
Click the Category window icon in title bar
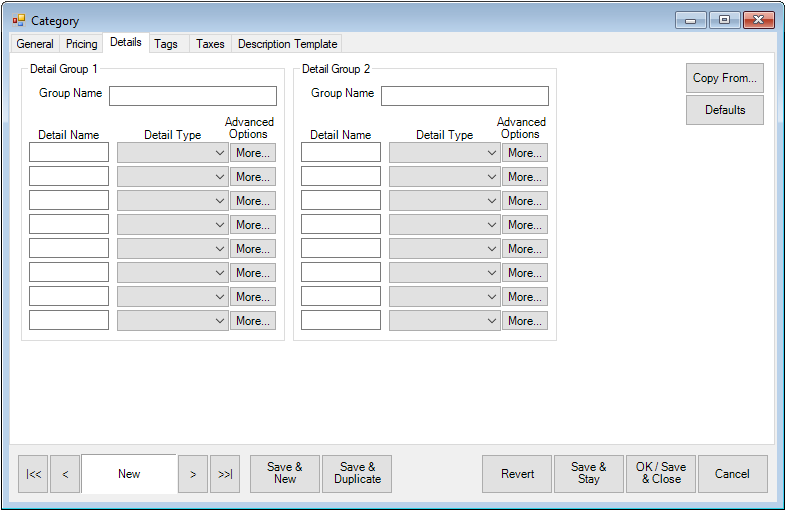(19, 20)
